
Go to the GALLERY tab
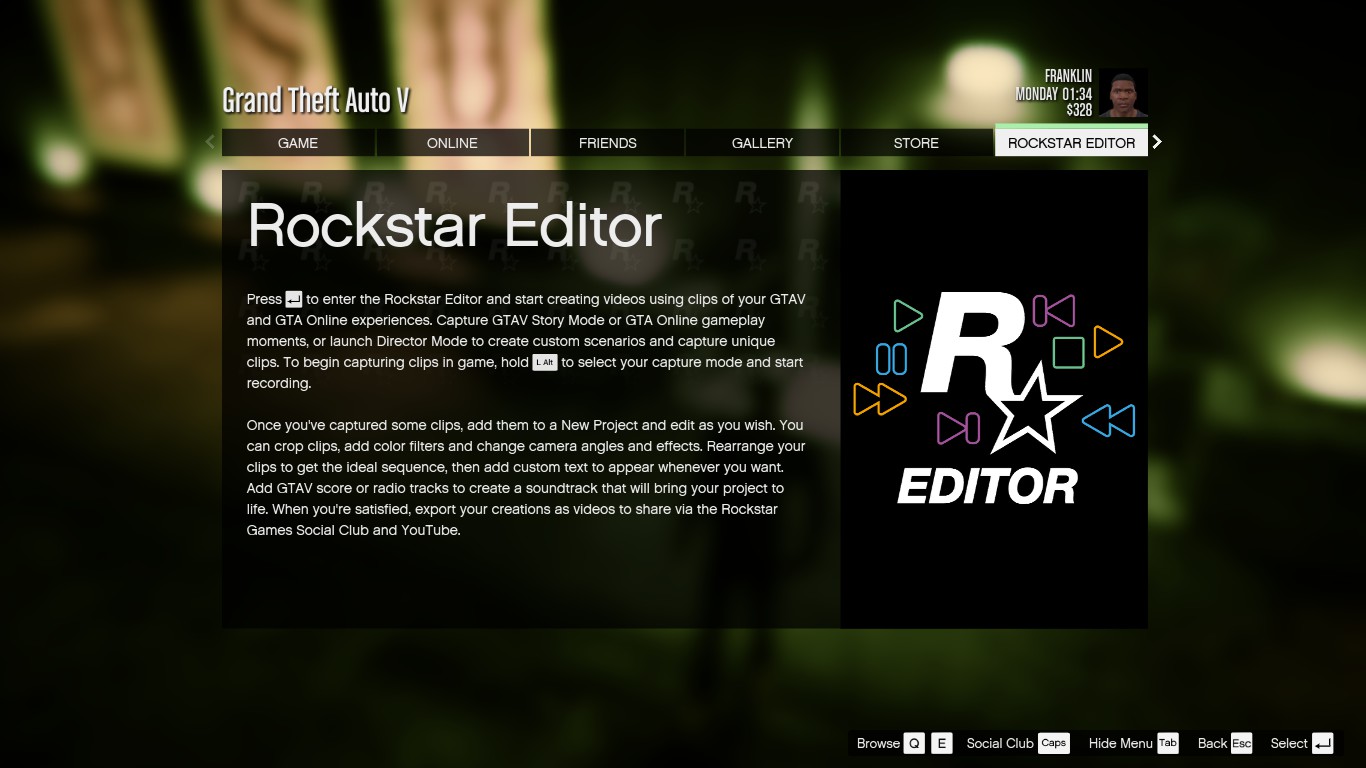(x=762, y=143)
